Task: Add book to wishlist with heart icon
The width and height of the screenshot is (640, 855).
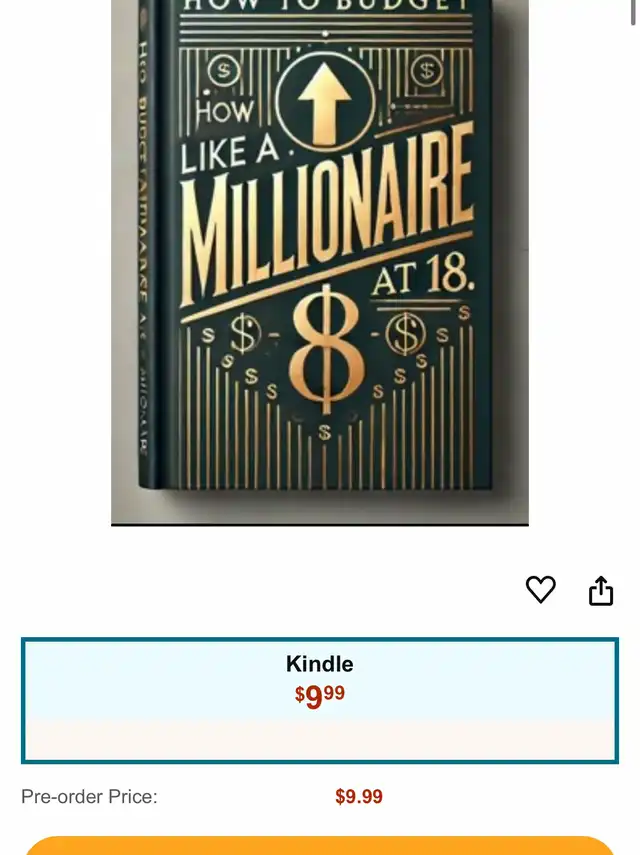Action: pos(541,590)
